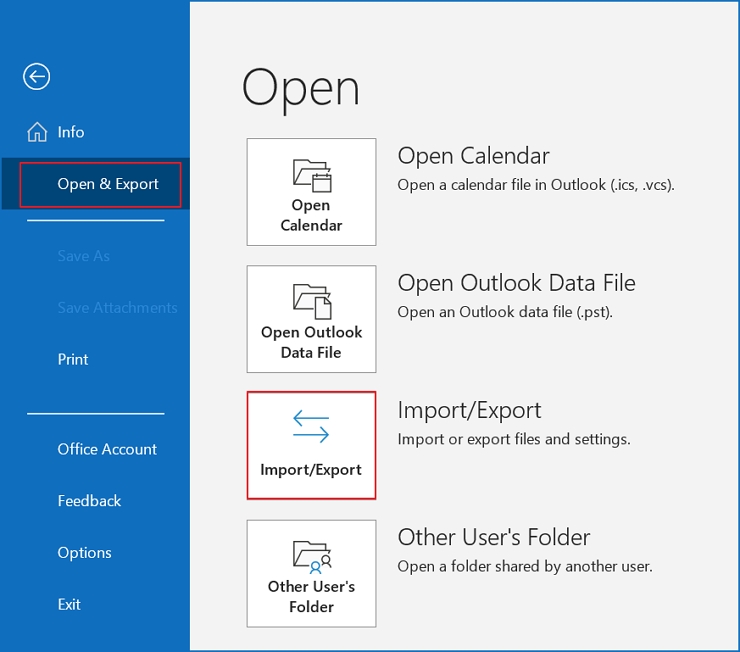Viewport: 740px width, 652px height.
Task: Choose Print from the sidebar
Action: coord(73,359)
